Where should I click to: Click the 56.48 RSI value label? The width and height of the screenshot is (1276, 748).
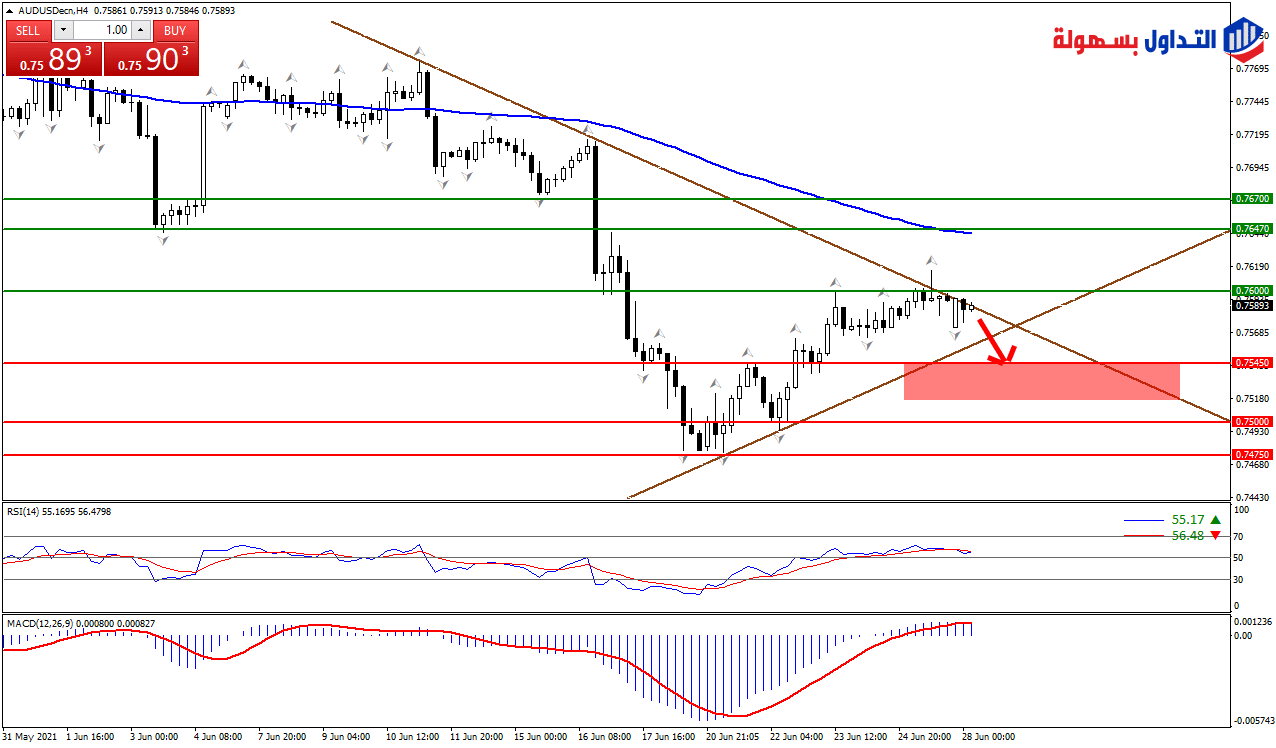click(1187, 536)
